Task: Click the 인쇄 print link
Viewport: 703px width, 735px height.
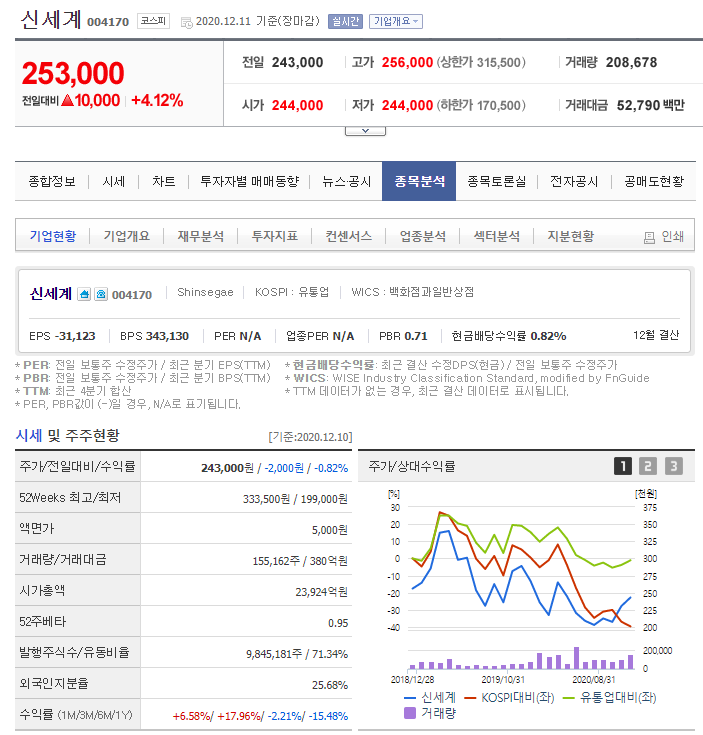Action: pyautogui.click(x=673, y=237)
